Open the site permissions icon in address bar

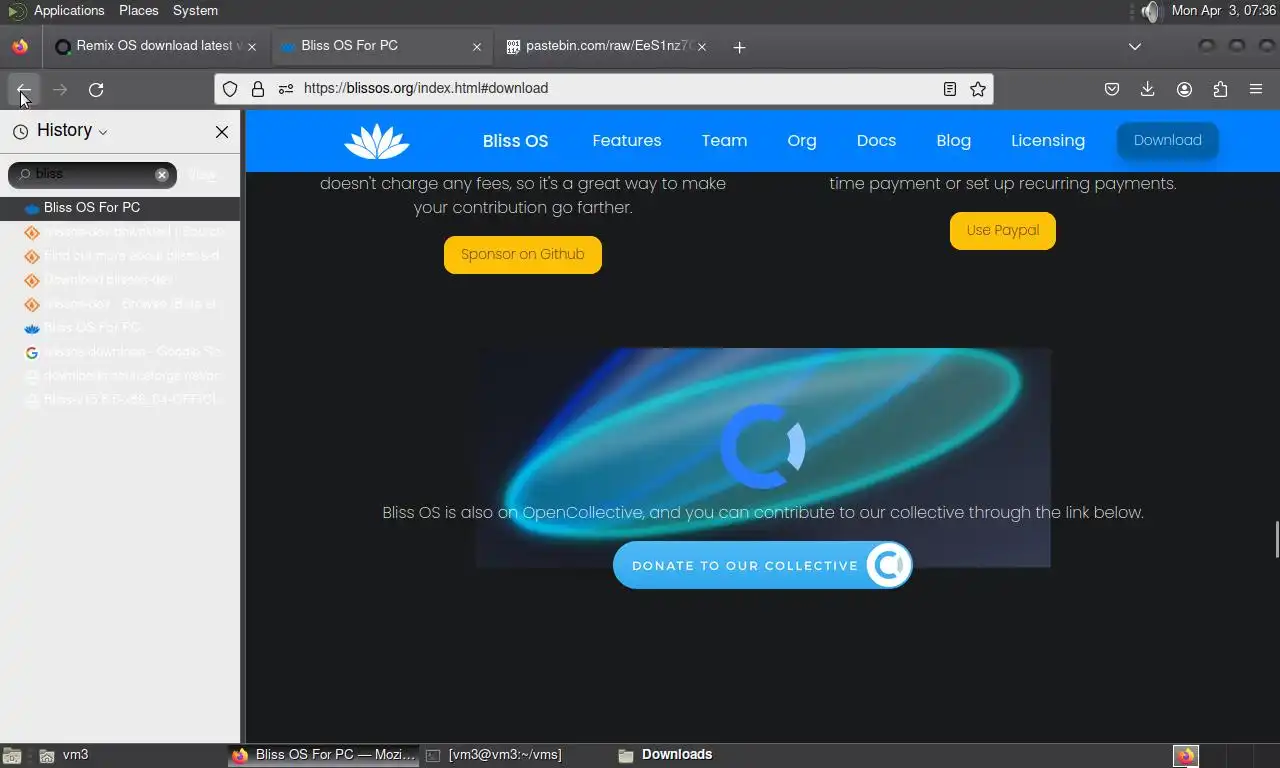tap(286, 89)
